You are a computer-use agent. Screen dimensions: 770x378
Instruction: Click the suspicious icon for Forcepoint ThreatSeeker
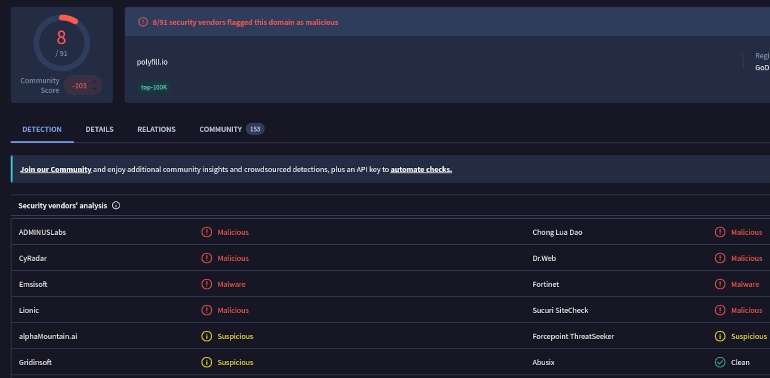[720, 336]
